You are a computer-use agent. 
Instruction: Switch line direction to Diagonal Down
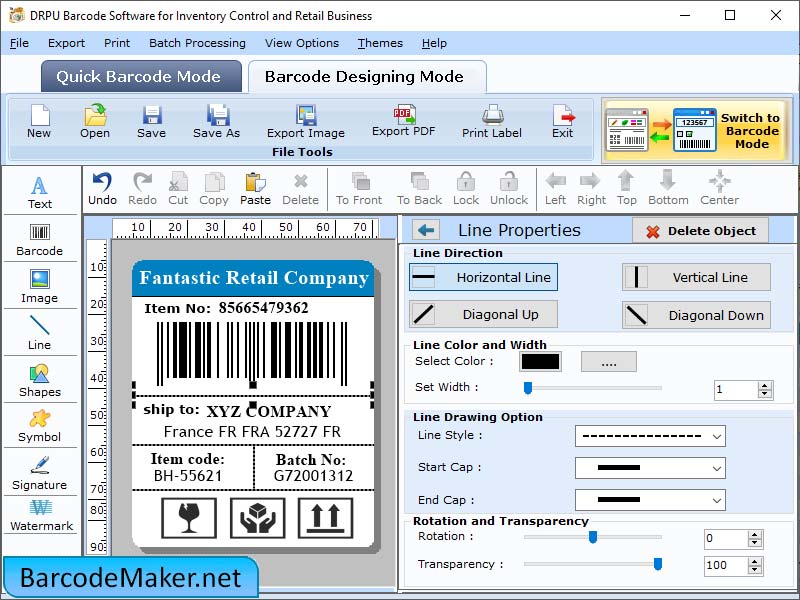click(x=696, y=314)
